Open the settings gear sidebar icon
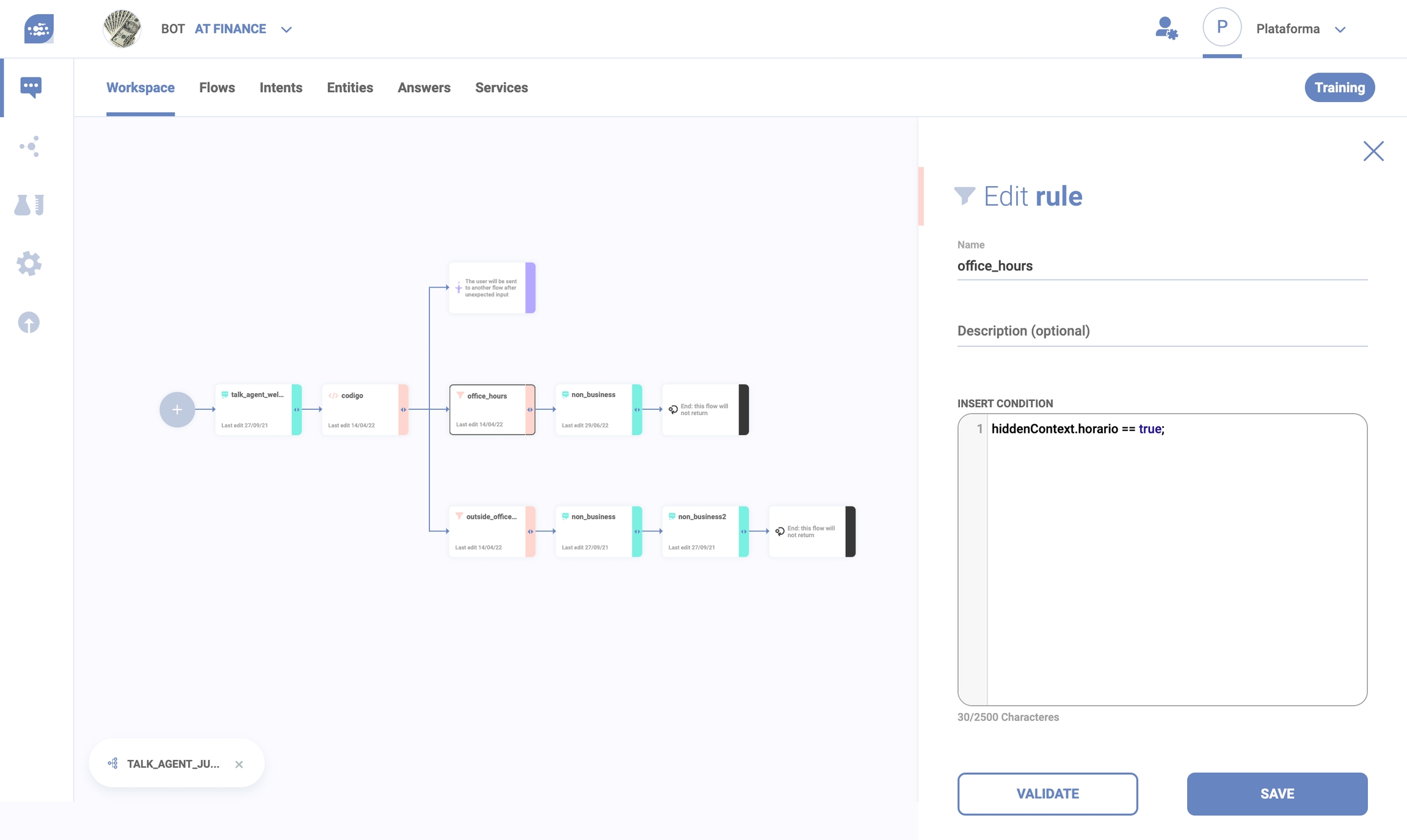Image resolution: width=1407 pixels, height=840 pixels. [29, 264]
